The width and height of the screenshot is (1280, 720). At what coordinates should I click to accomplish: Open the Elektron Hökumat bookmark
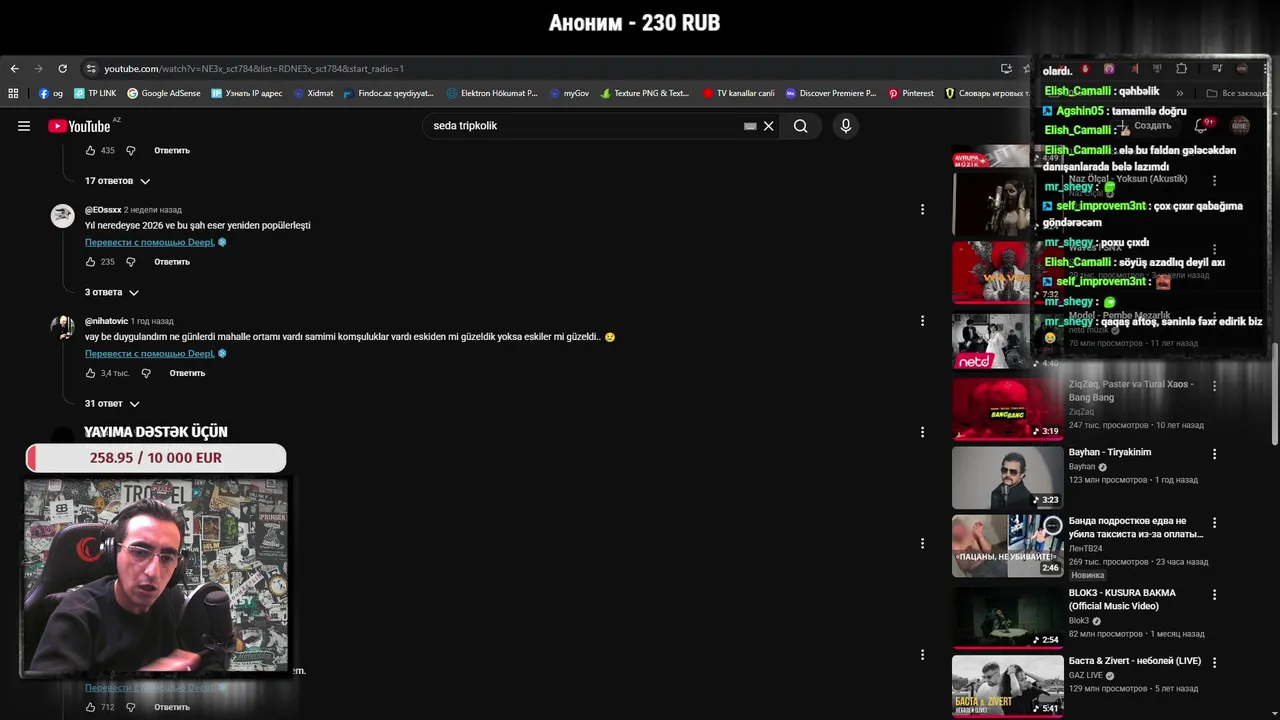coord(492,93)
